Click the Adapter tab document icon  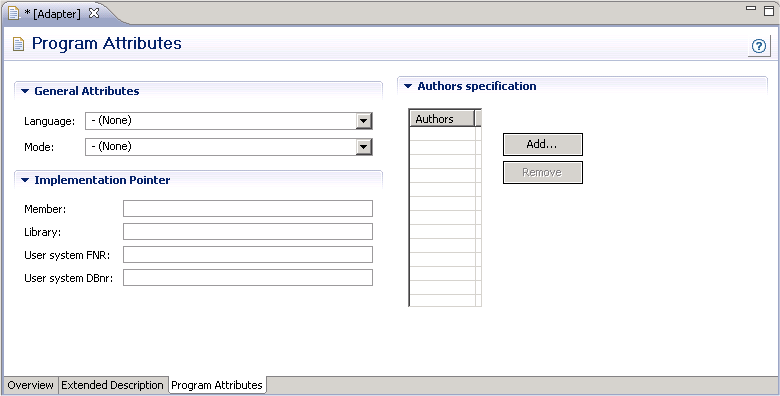[x=13, y=13]
